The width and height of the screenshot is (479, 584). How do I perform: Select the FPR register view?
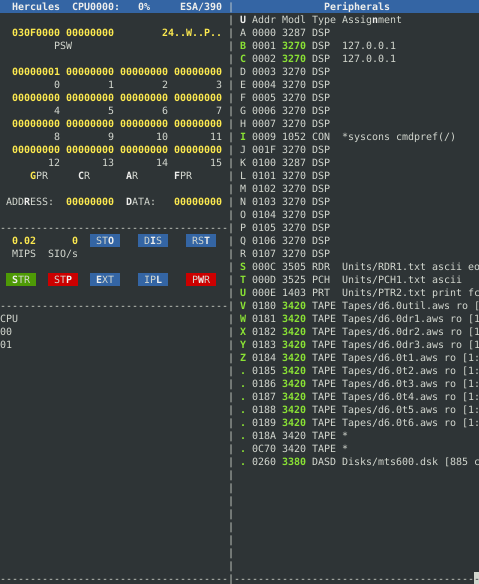tap(183, 175)
